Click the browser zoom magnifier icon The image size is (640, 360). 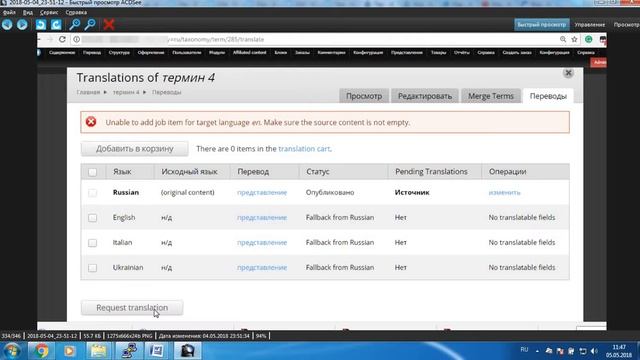tap(563, 39)
